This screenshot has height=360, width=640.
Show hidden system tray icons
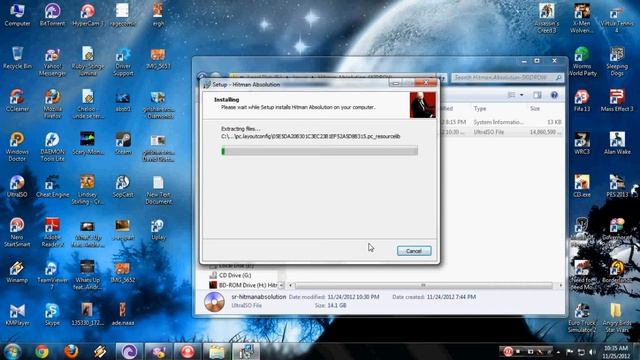coord(558,352)
